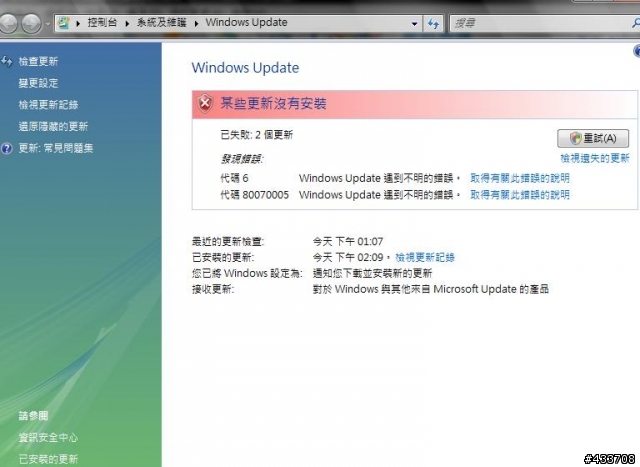This screenshot has width=640, height=467.
Task: Expand the arrow after 系統及維護 in breadcrumb
Action: pos(196,23)
